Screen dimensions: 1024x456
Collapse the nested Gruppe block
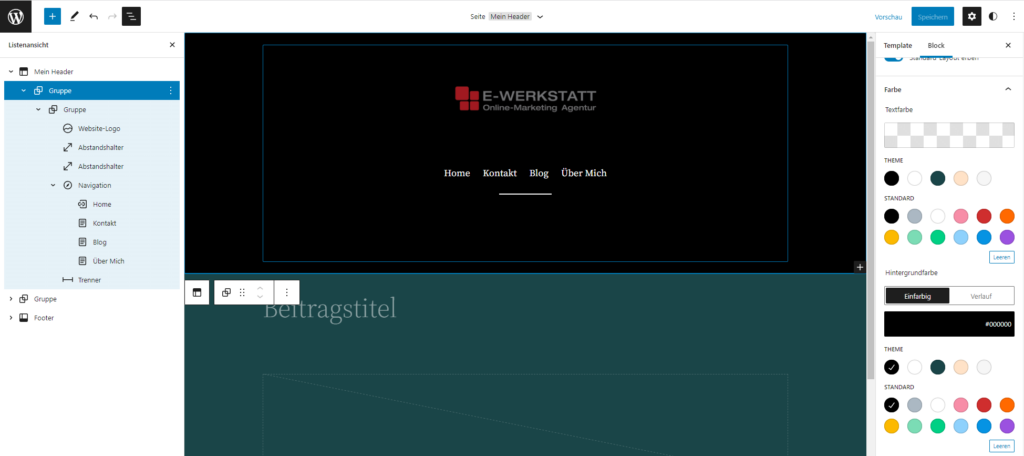coord(38,110)
